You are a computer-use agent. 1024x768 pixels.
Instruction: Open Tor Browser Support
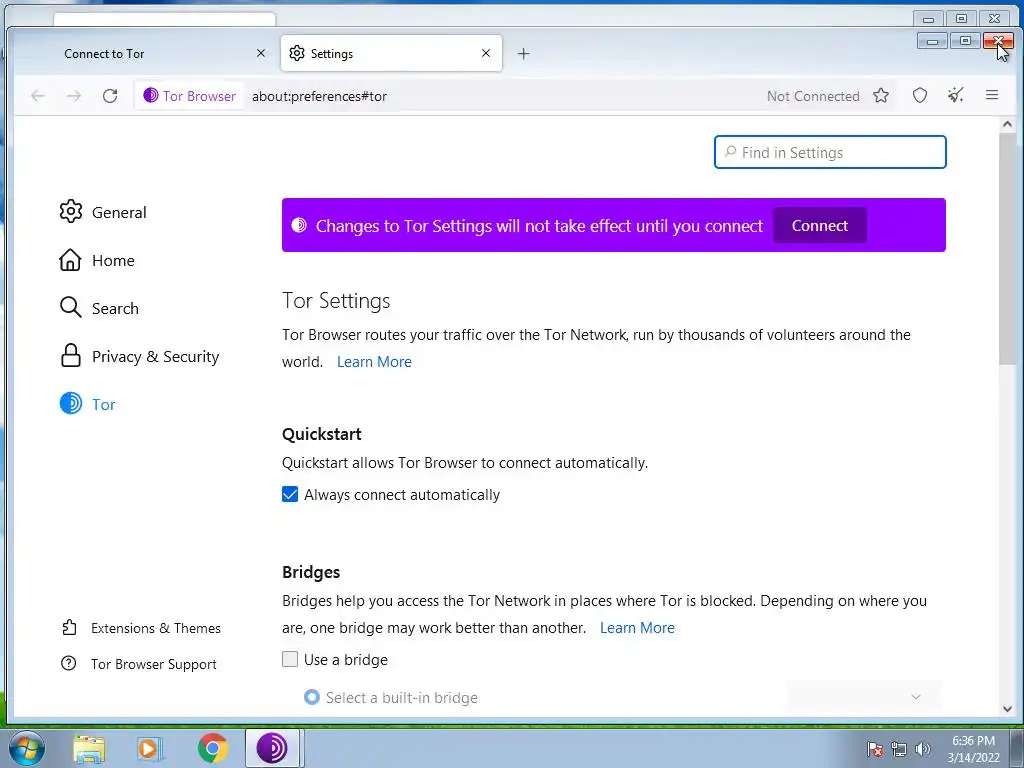pyautogui.click(x=138, y=664)
